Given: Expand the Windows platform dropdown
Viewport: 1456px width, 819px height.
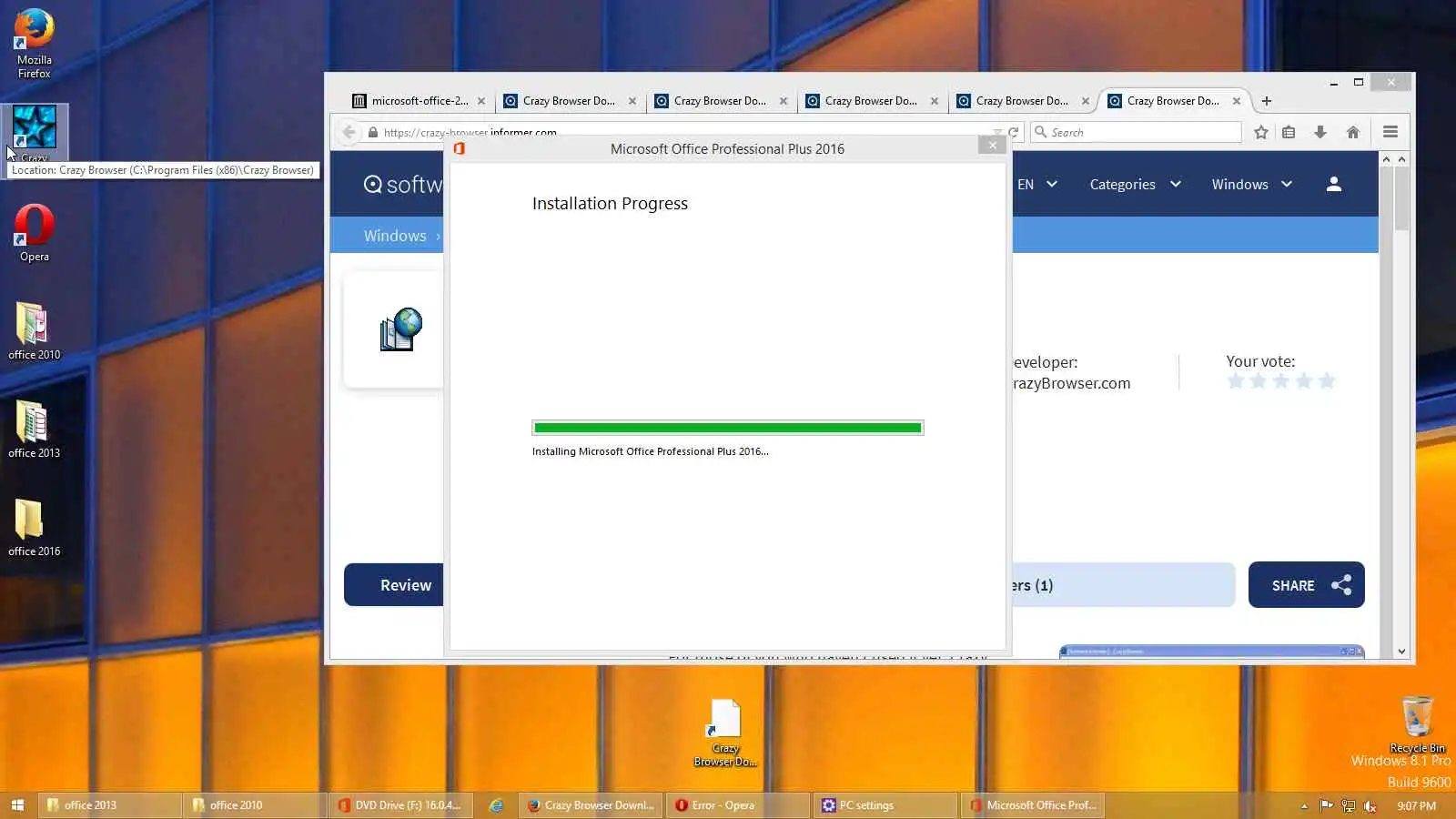Looking at the screenshot, I should click(1252, 184).
